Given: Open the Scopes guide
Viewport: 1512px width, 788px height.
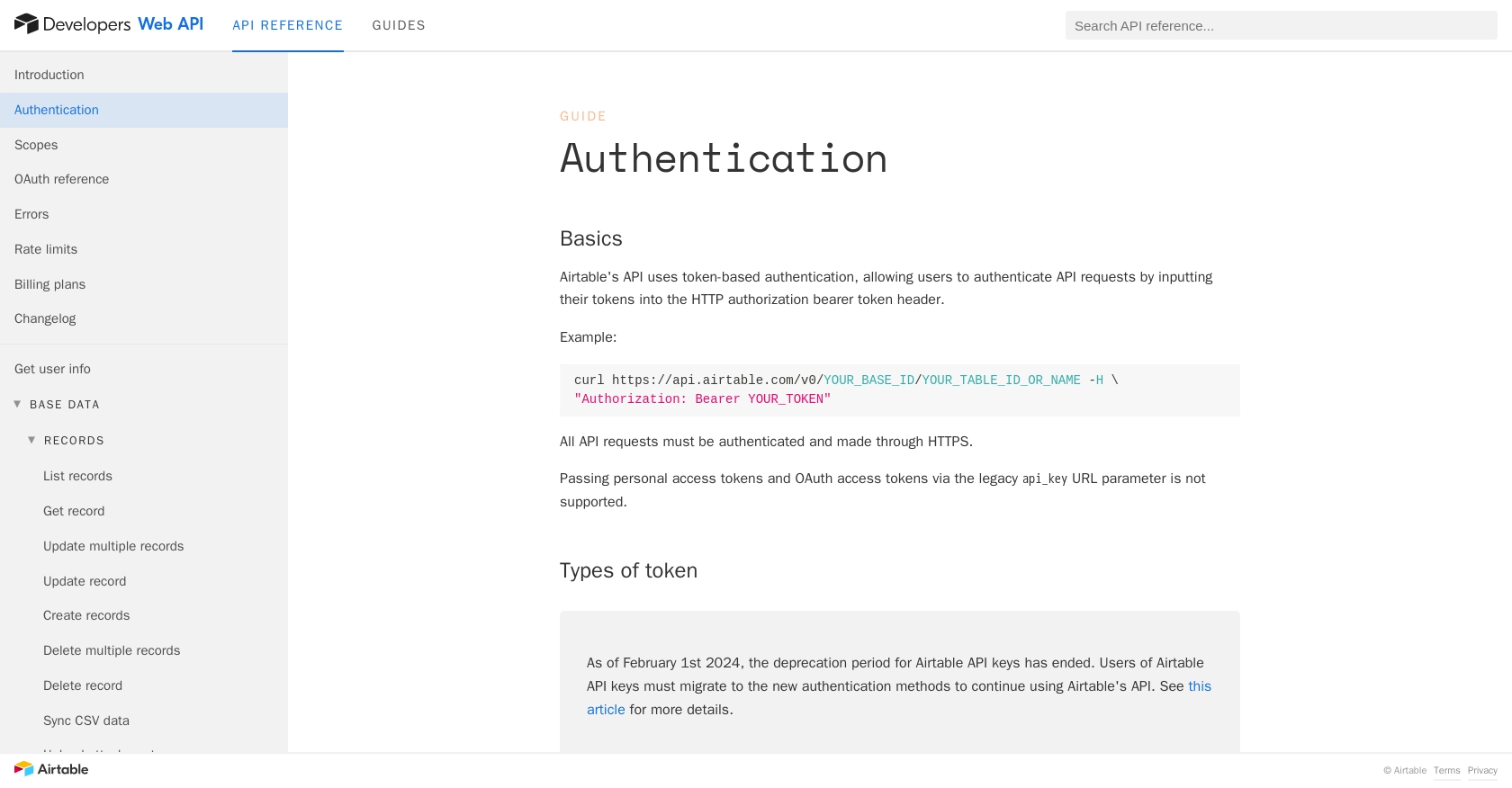Looking at the screenshot, I should coord(144,145).
